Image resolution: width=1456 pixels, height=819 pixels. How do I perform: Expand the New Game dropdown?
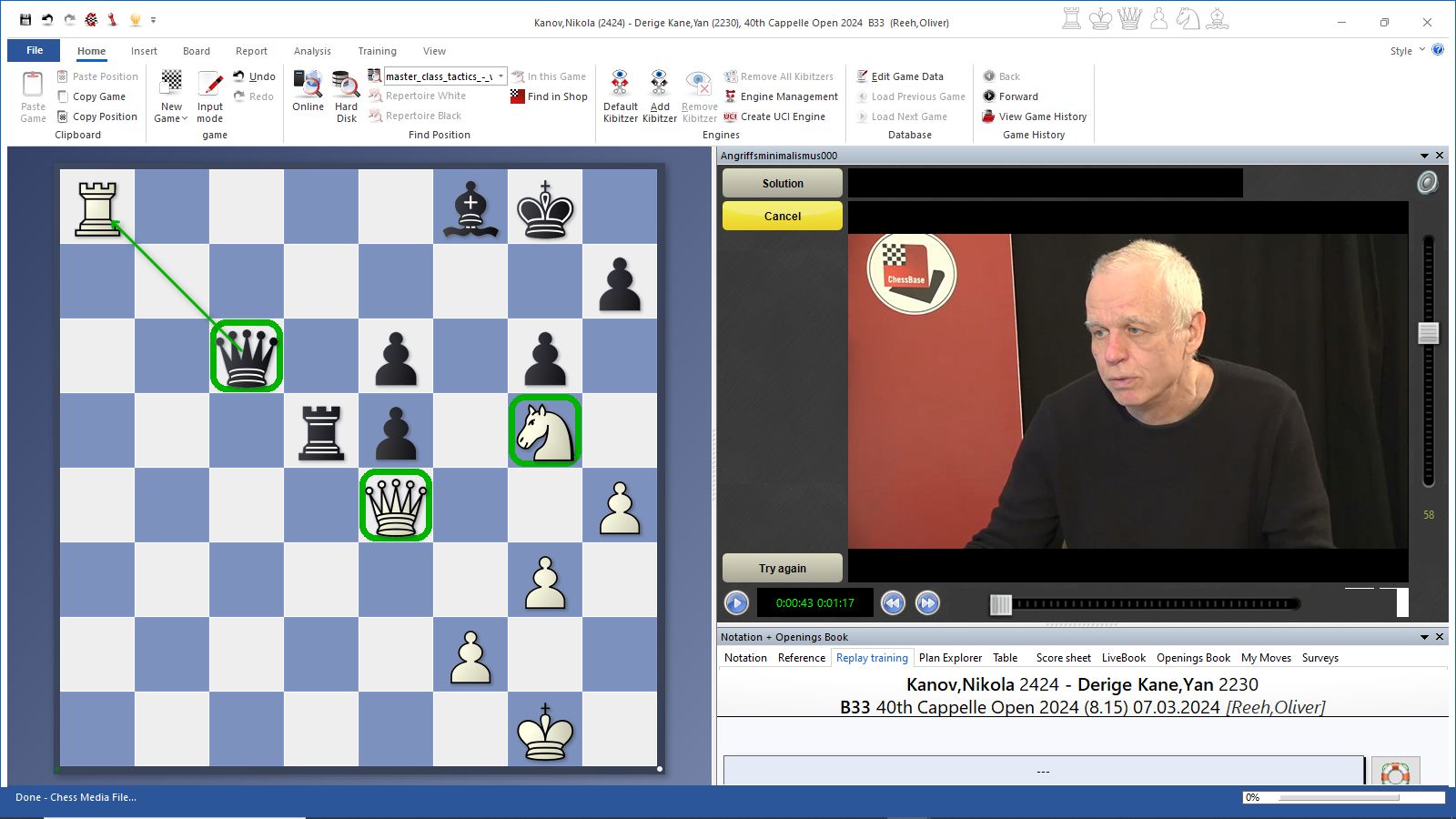(171, 118)
